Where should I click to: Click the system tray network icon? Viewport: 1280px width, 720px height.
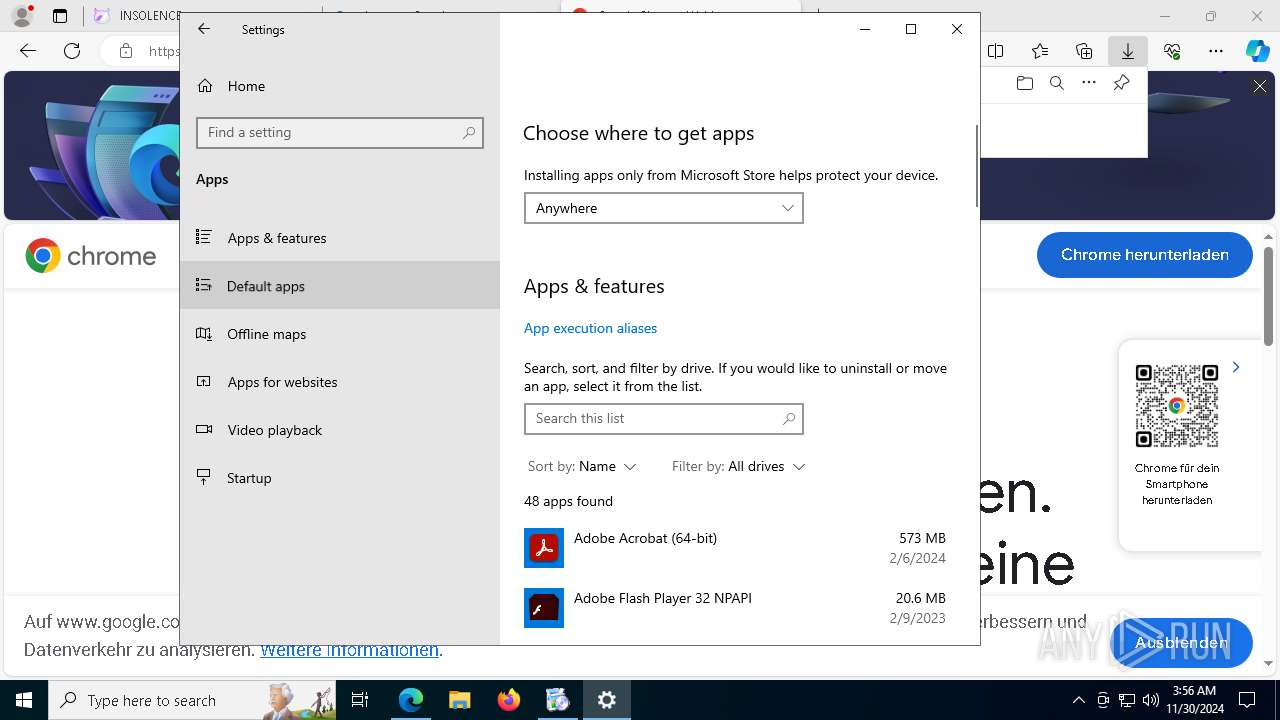[1127, 700]
